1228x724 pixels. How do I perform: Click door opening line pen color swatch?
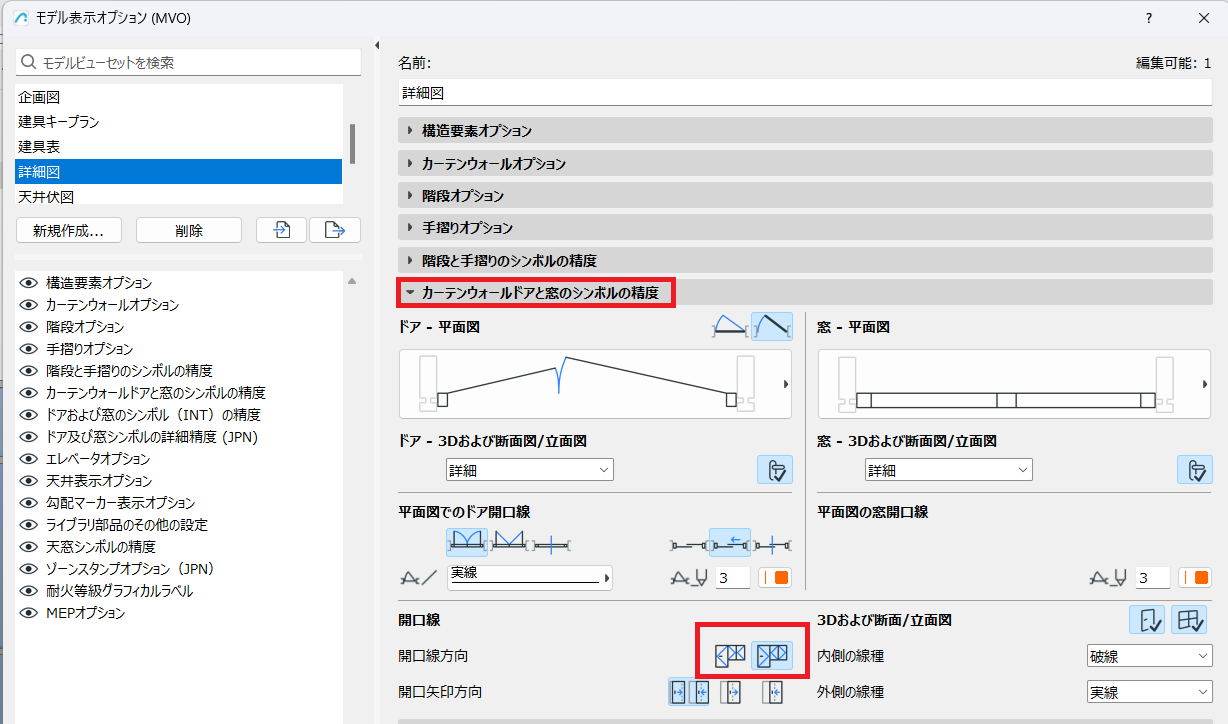point(775,578)
